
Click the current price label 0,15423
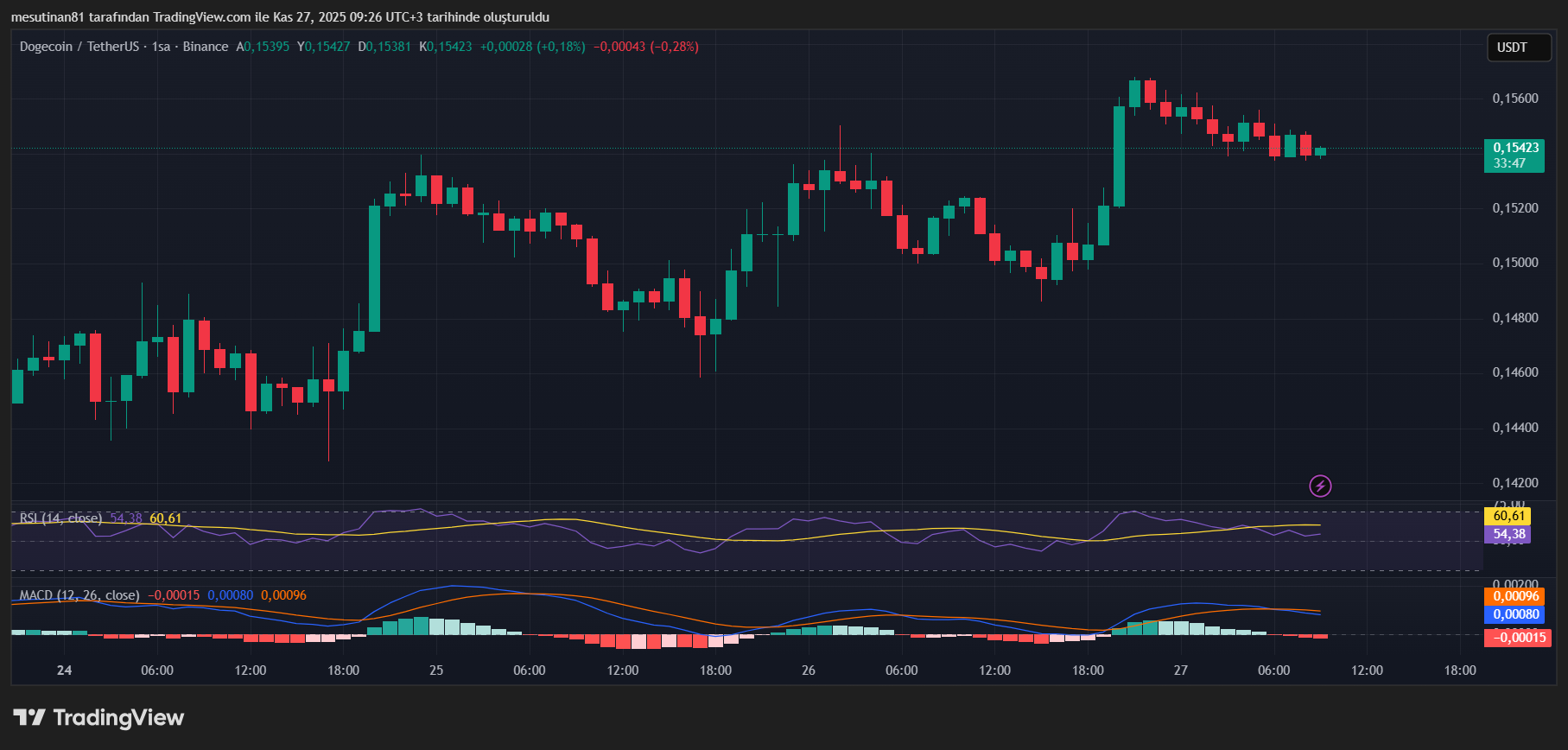point(1514,148)
